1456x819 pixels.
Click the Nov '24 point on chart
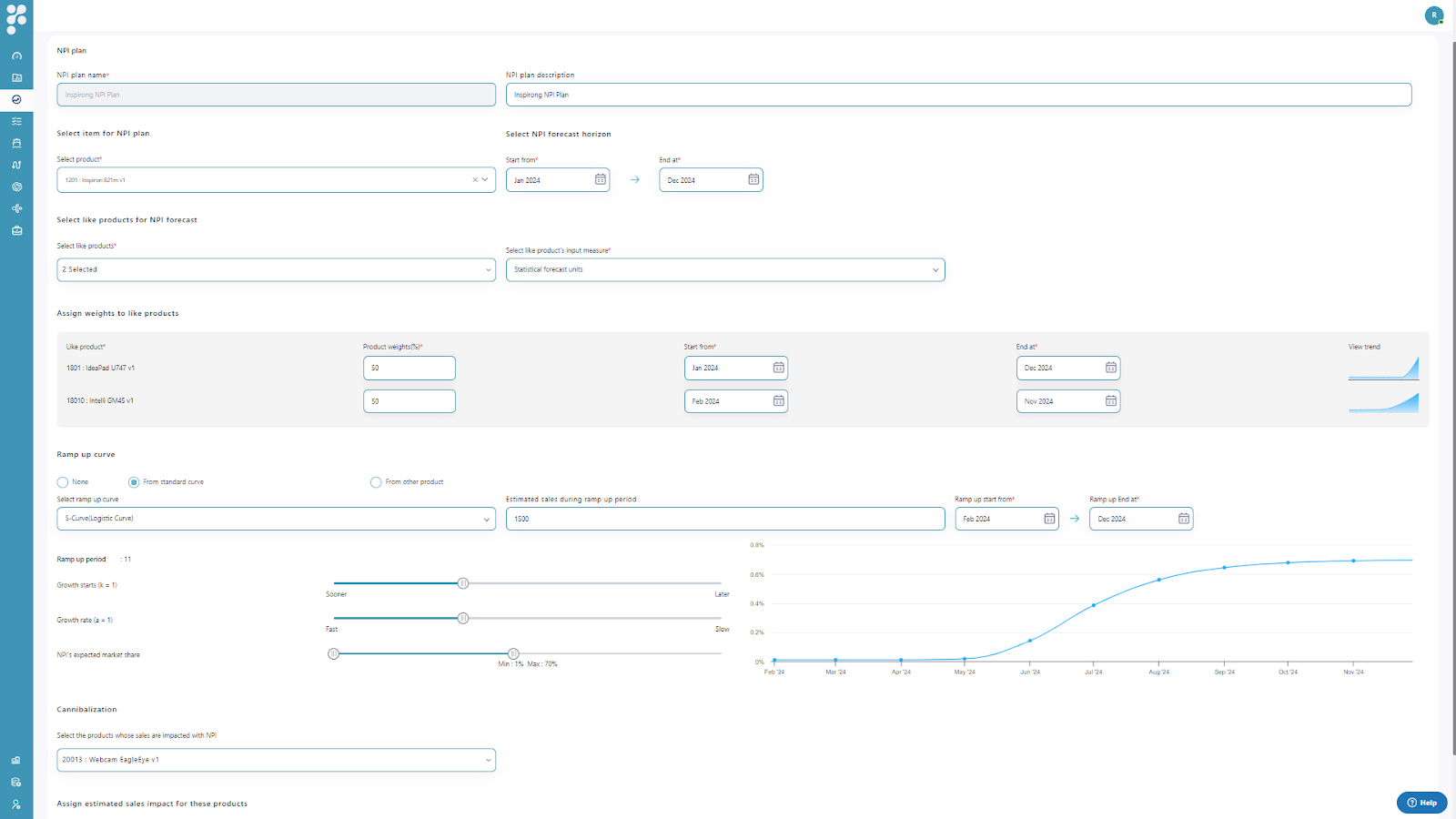(1353, 561)
